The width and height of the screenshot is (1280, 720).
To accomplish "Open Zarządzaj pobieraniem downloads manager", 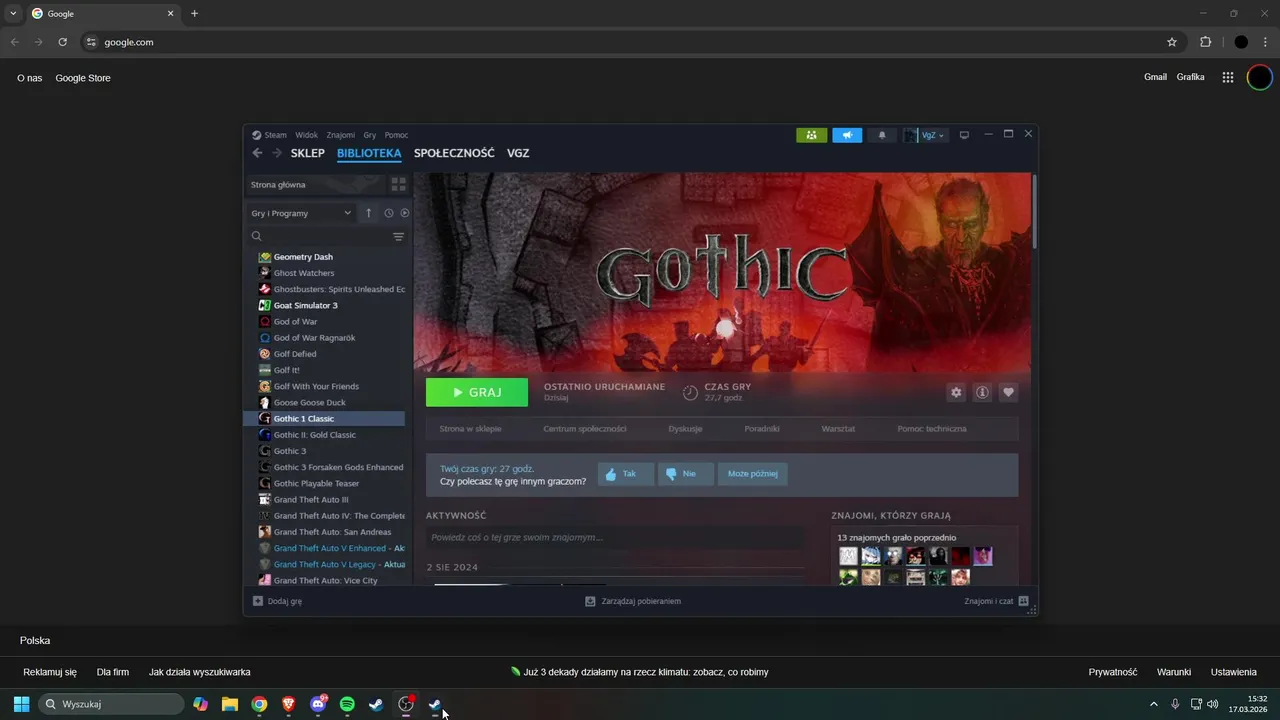I will (x=633, y=601).
